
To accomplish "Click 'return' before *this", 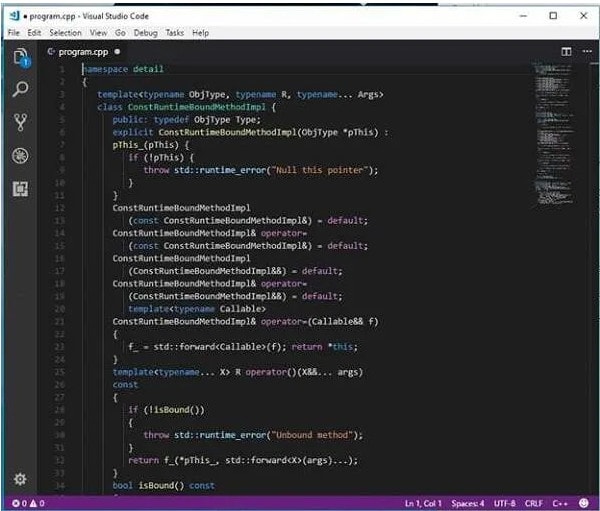I will click(x=307, y=347).
